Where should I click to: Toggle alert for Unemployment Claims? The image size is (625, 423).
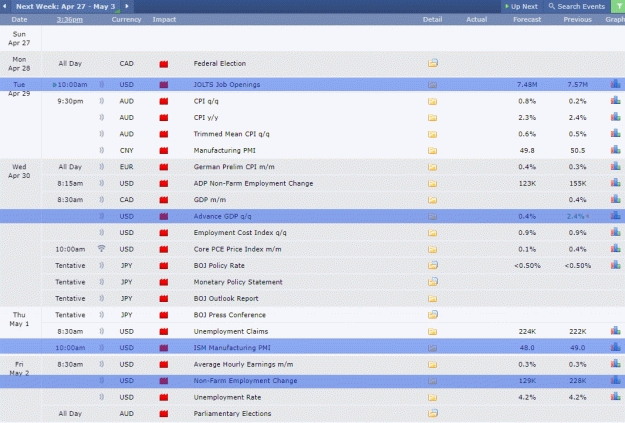click(102, 331)
